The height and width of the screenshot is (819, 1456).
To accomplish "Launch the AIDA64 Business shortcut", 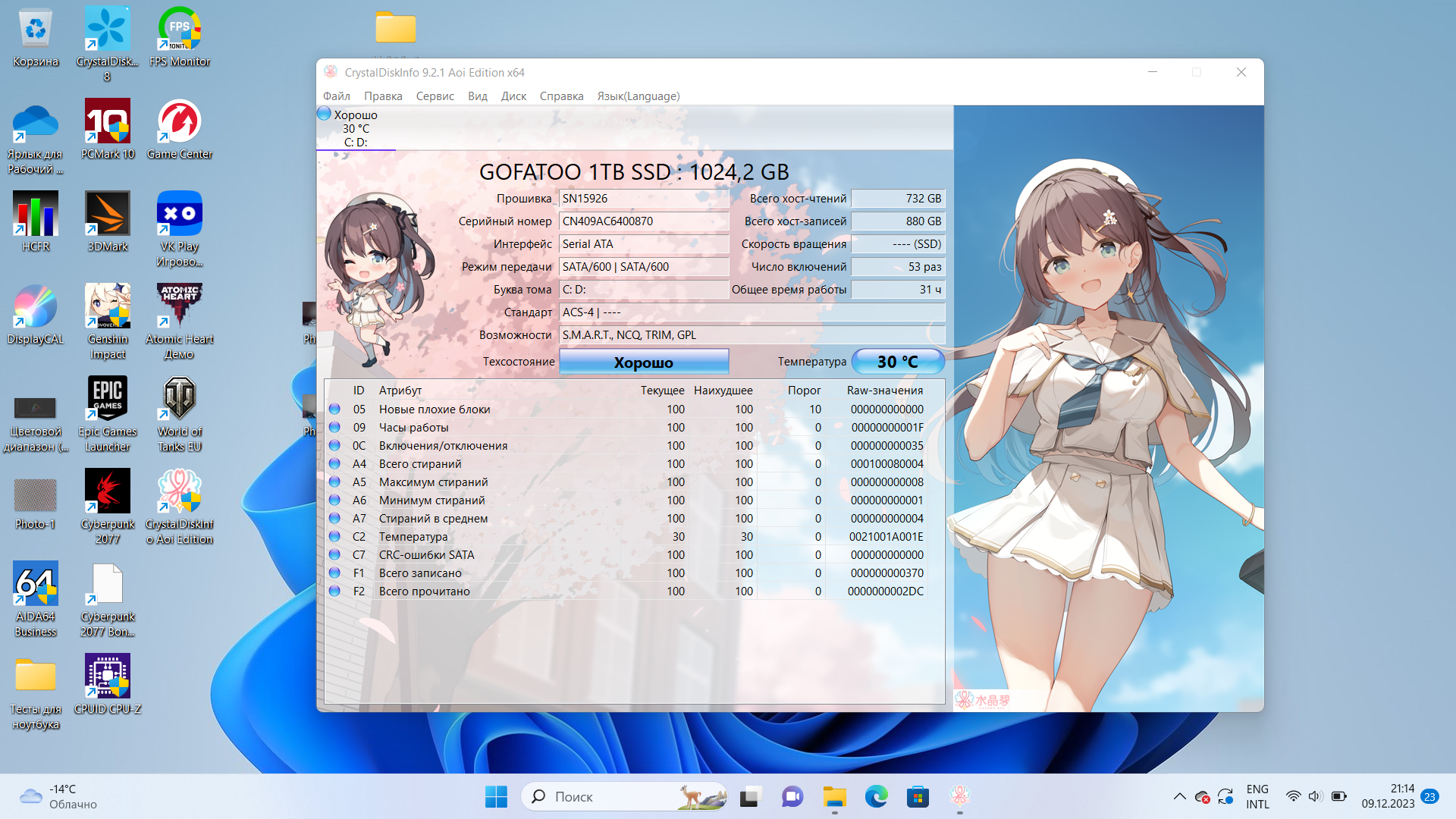I will [x=36, y=584].
